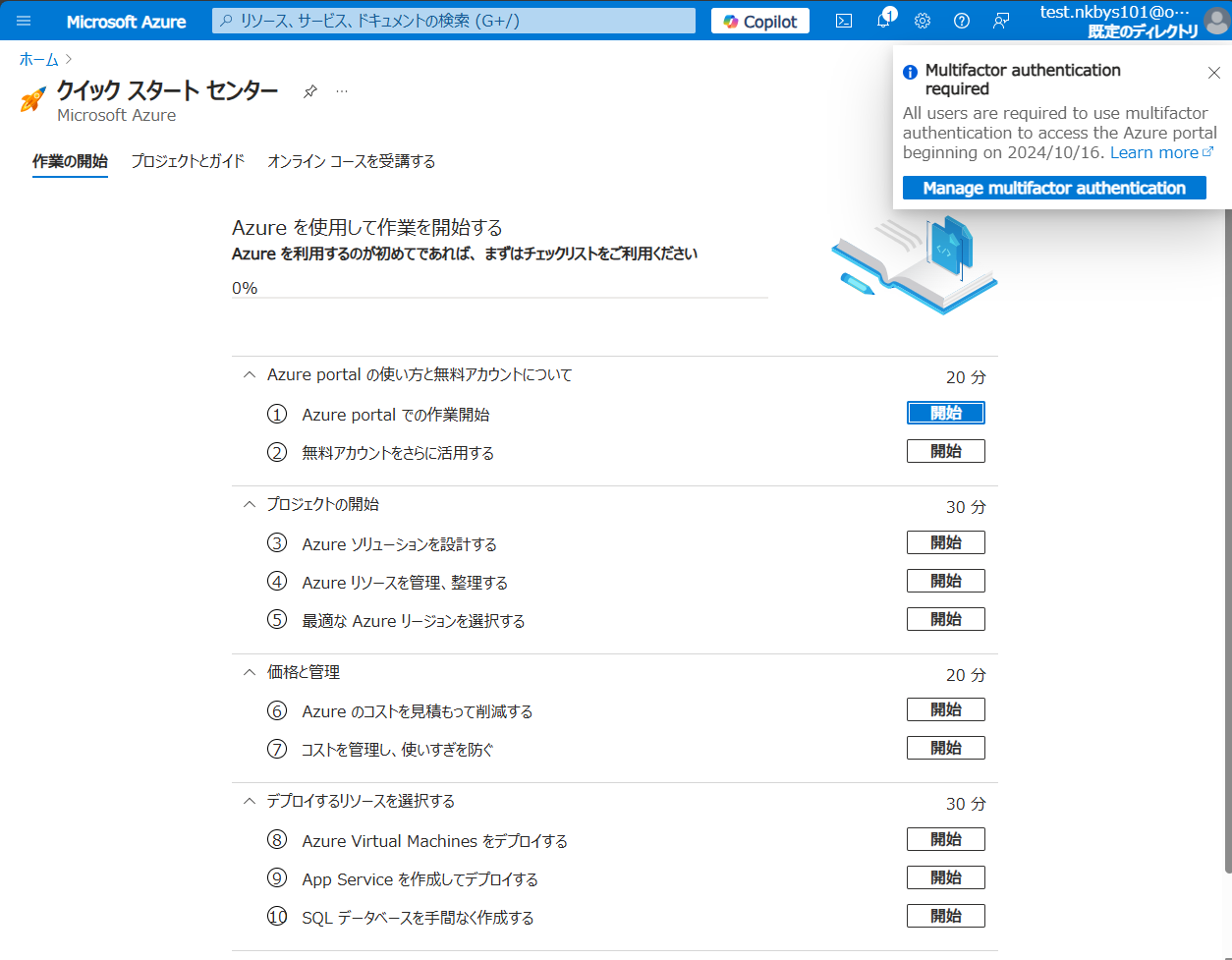
Task: Open the hamburger portal menu
Action: coord(24,21)
